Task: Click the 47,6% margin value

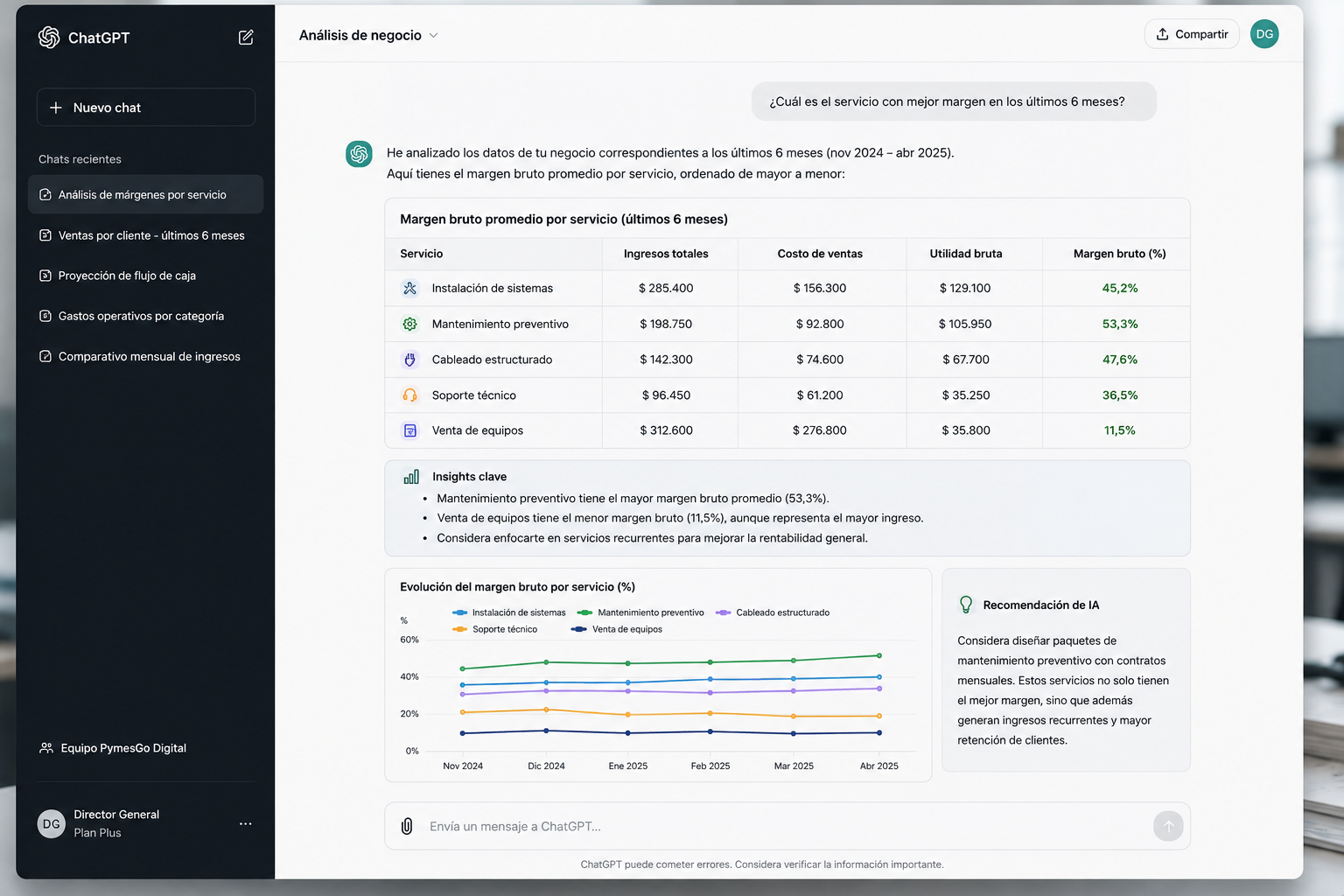Action: point(1120,360)
